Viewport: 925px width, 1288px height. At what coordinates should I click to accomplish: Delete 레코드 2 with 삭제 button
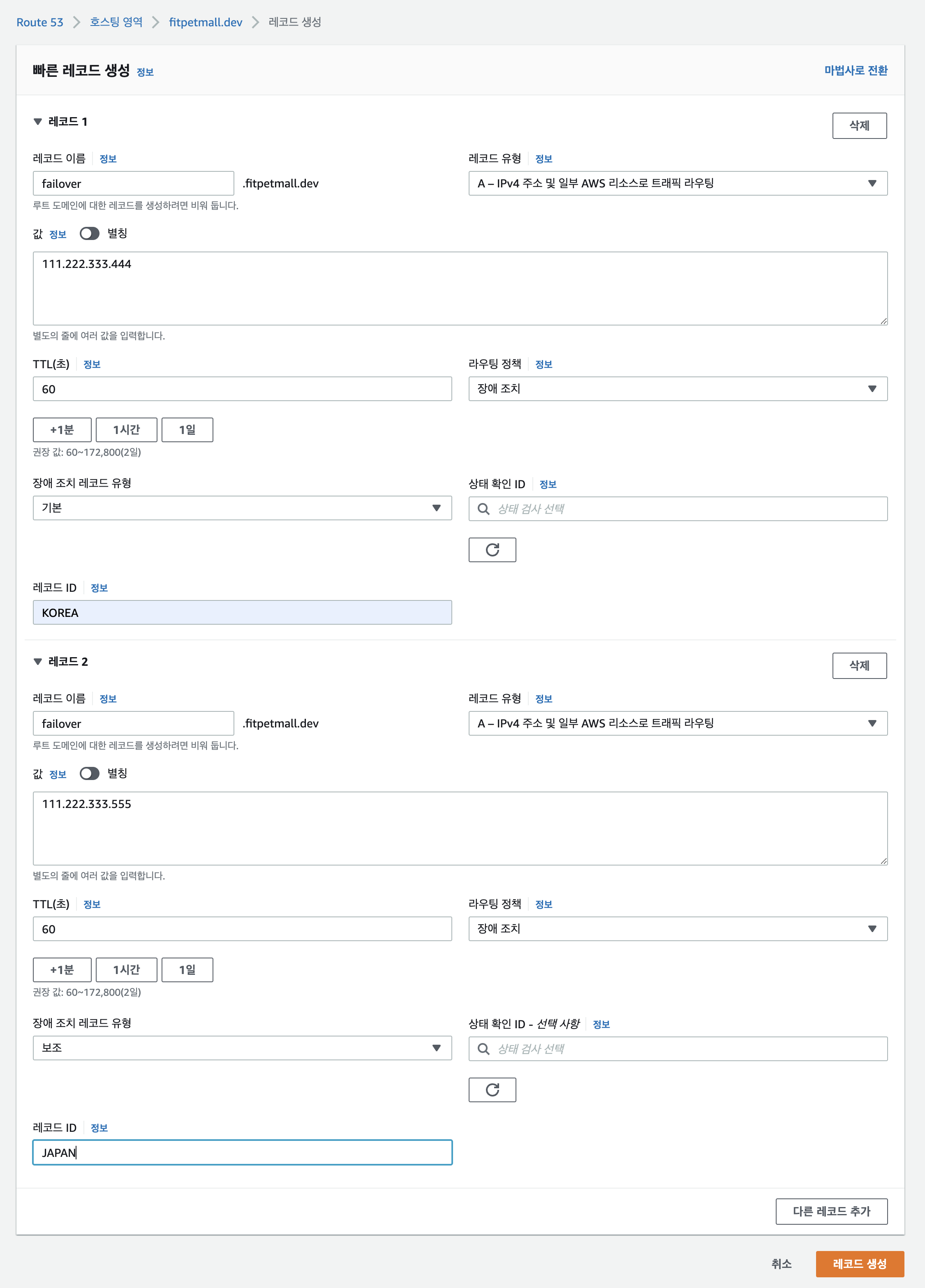pos(860,666)
